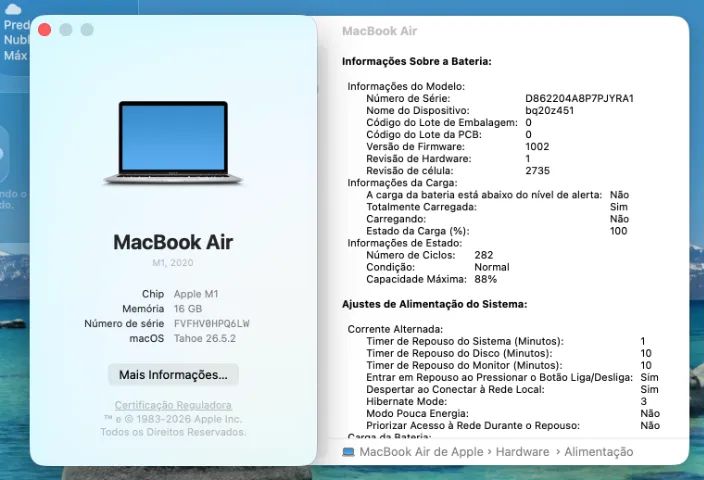Click the cloud weather widget icon
Screen dimensions: 704x480
pos(13,9)
